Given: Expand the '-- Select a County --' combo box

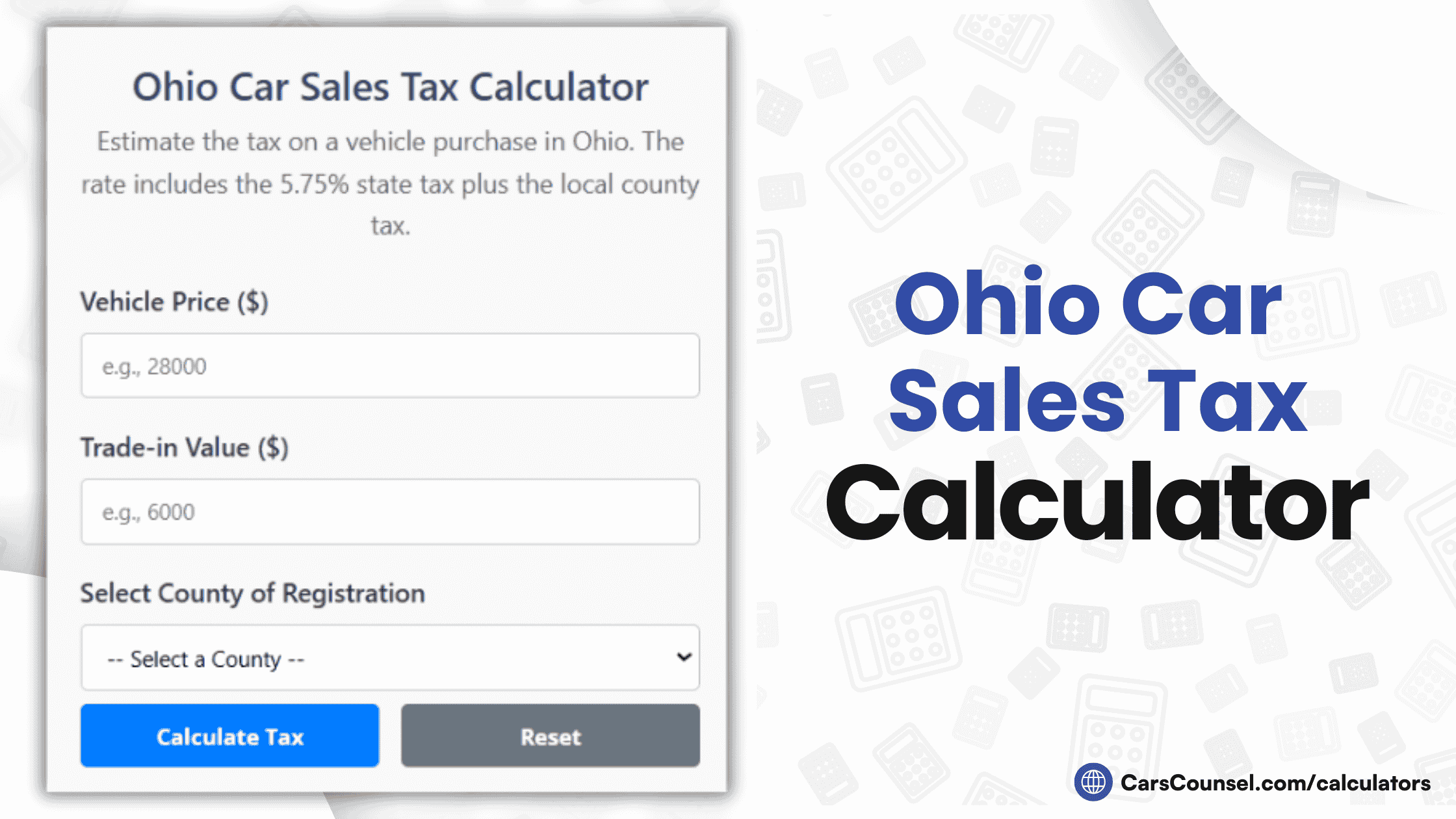Looking at the screenshot, I should [x=390, y=658].
